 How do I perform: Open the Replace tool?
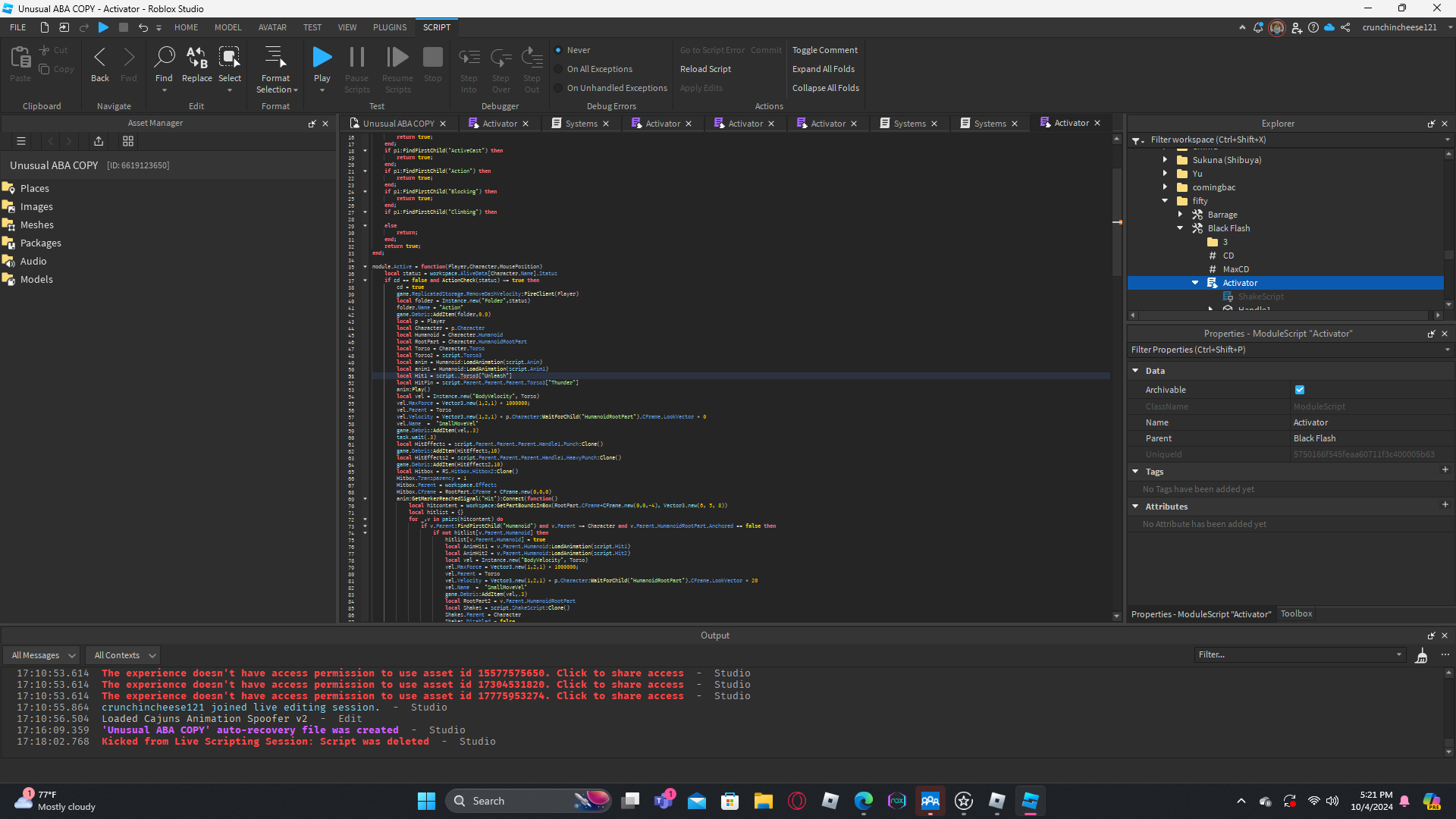(x=197, y=64)
